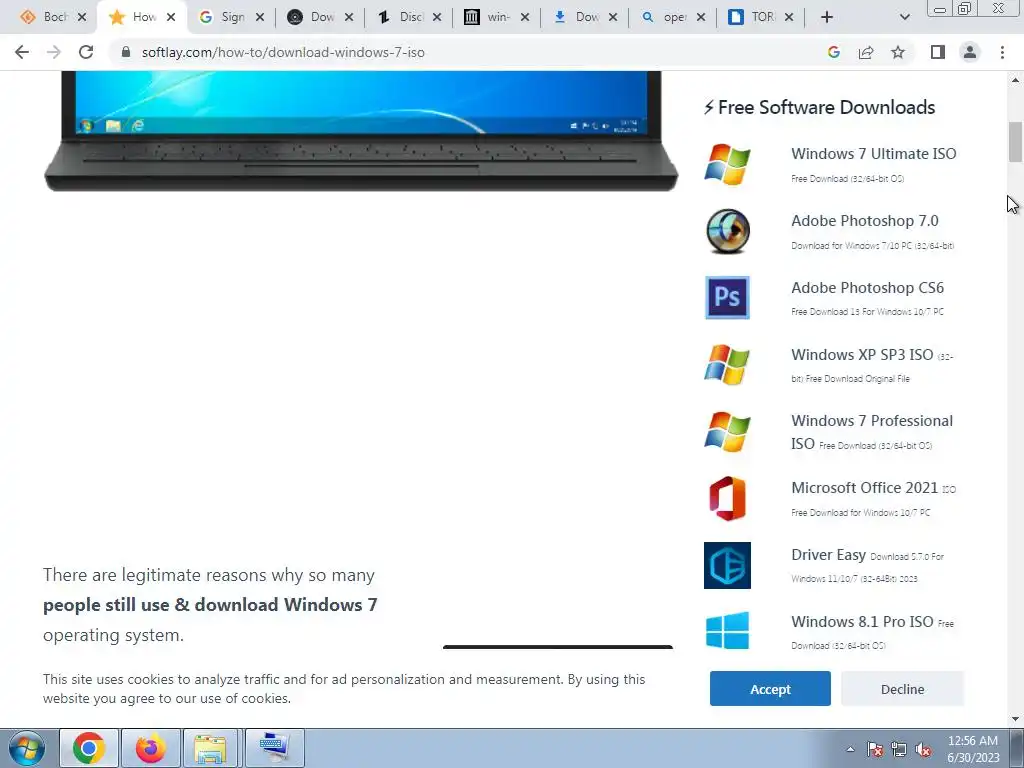
Task: Open the profile avatar icon
Action: tap(970, 52)
